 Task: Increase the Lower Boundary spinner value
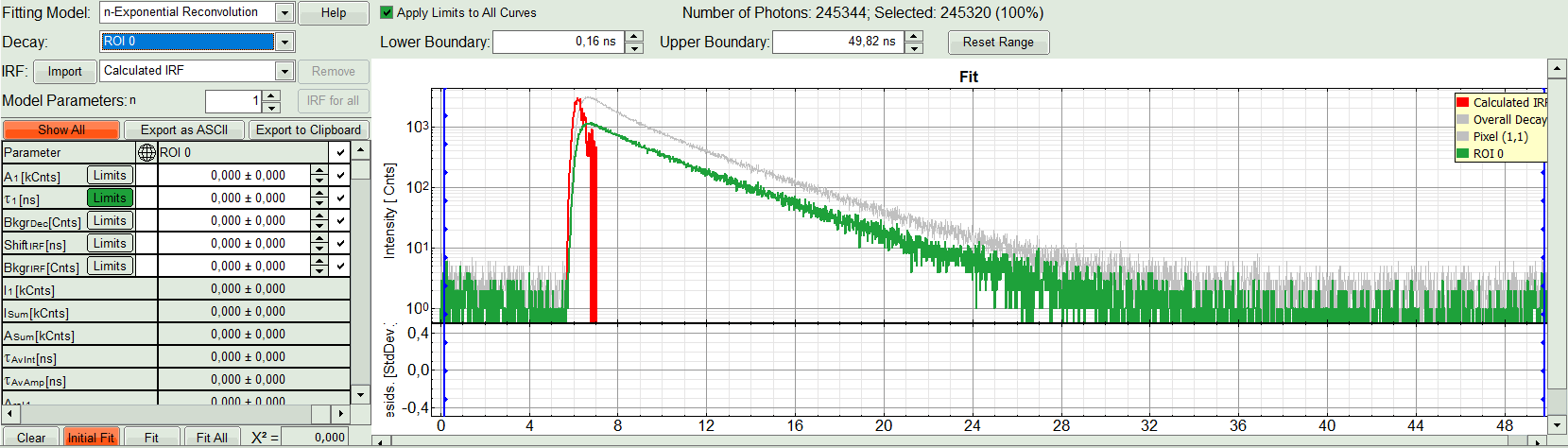634,37
